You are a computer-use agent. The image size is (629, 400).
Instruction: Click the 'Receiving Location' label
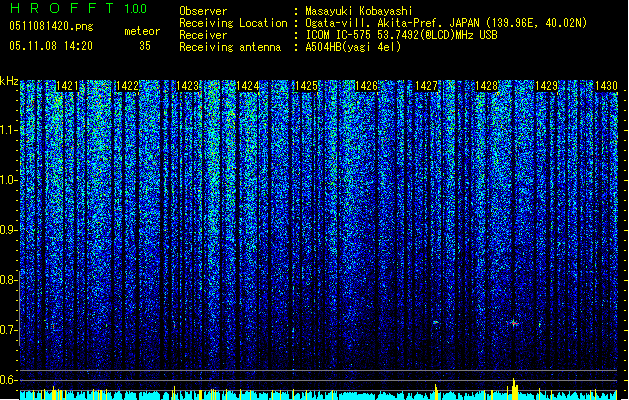coord(233,23)
